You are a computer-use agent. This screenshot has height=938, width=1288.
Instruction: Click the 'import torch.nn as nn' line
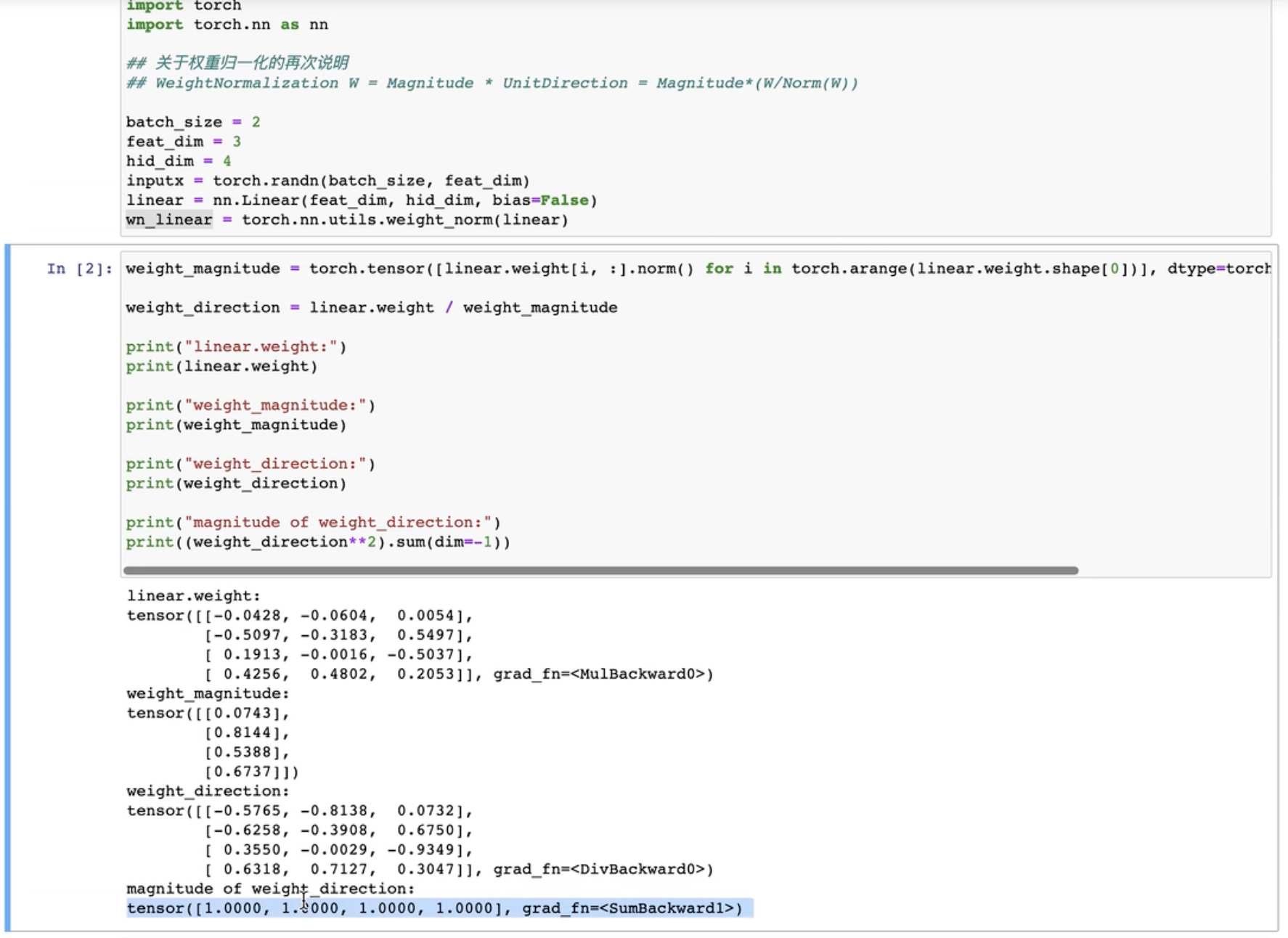[227, 25]
